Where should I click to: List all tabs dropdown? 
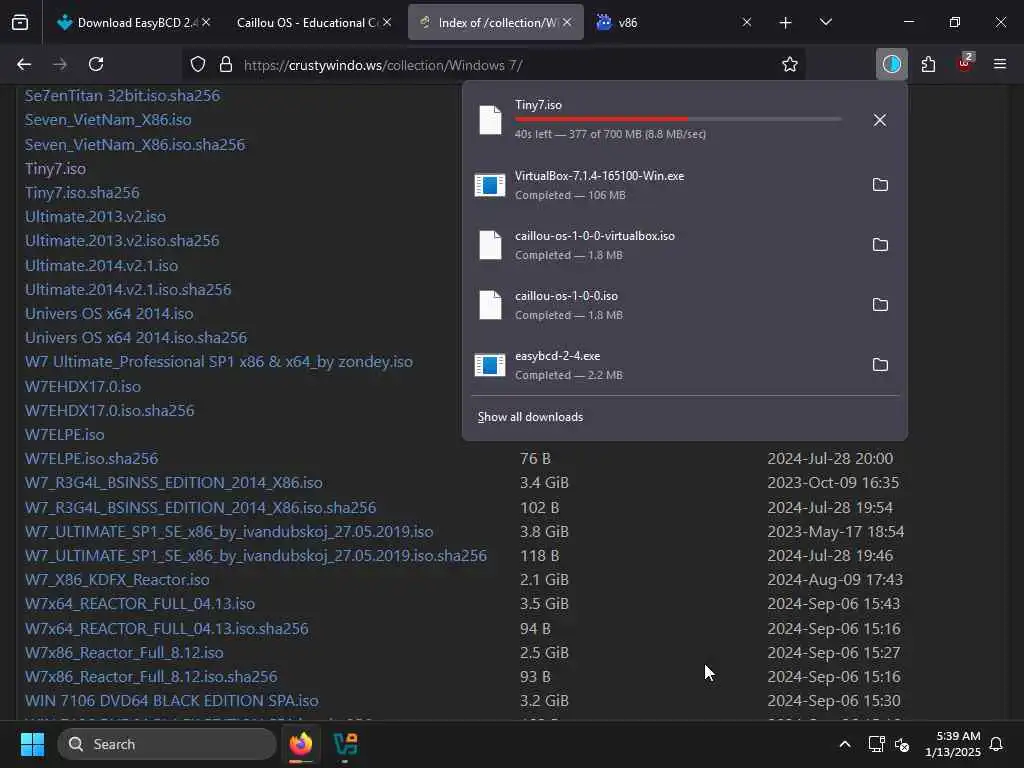[825, 23]
